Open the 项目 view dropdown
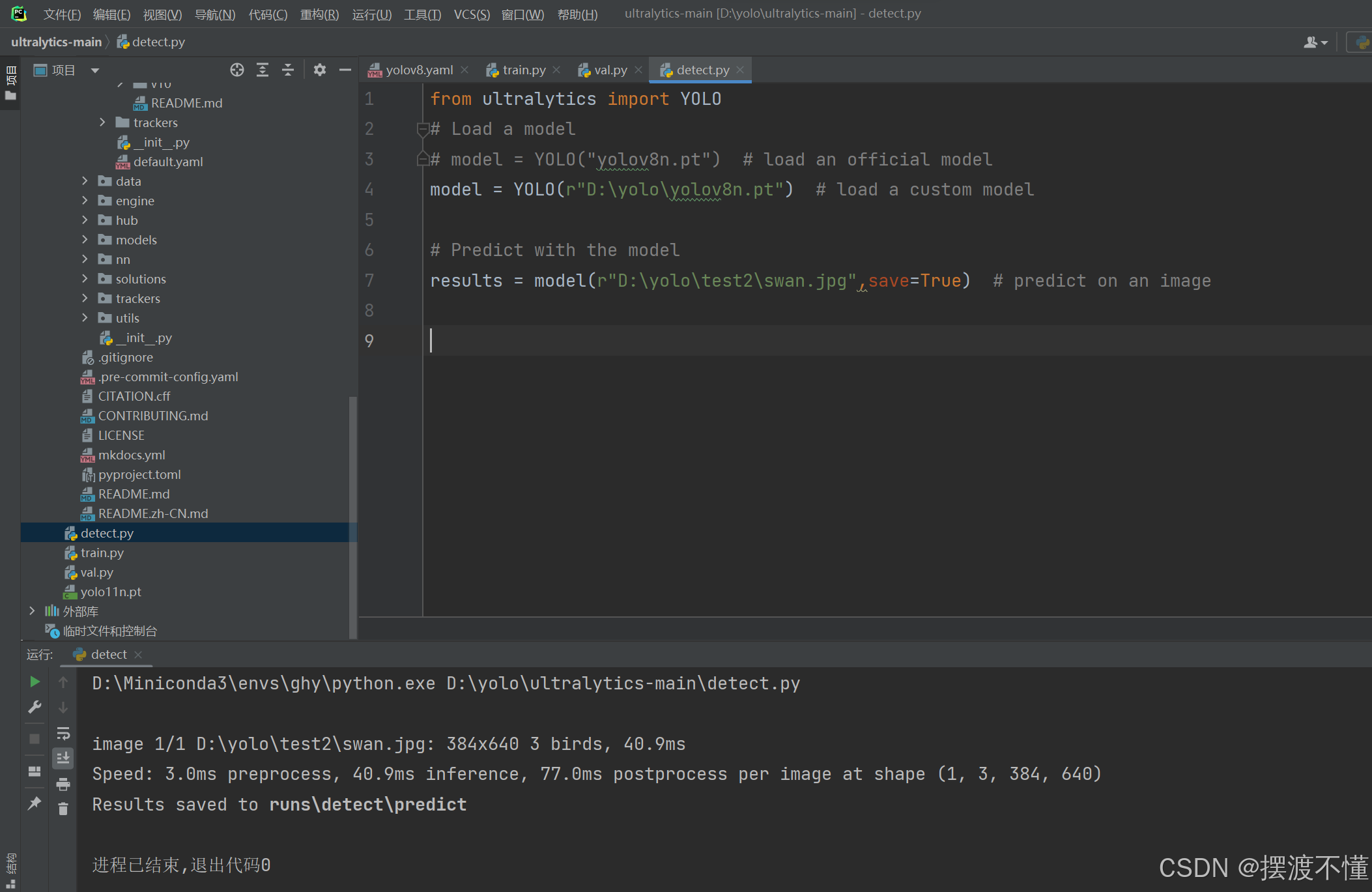The image size is (1372, 892). [95, 70]
